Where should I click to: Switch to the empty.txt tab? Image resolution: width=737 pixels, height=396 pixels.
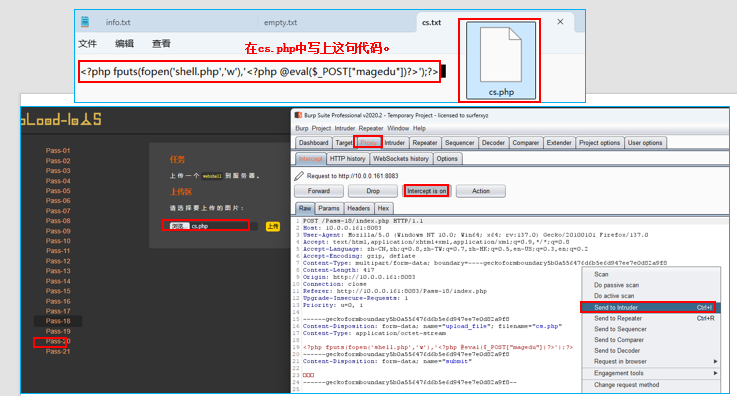tap(281, 23)
